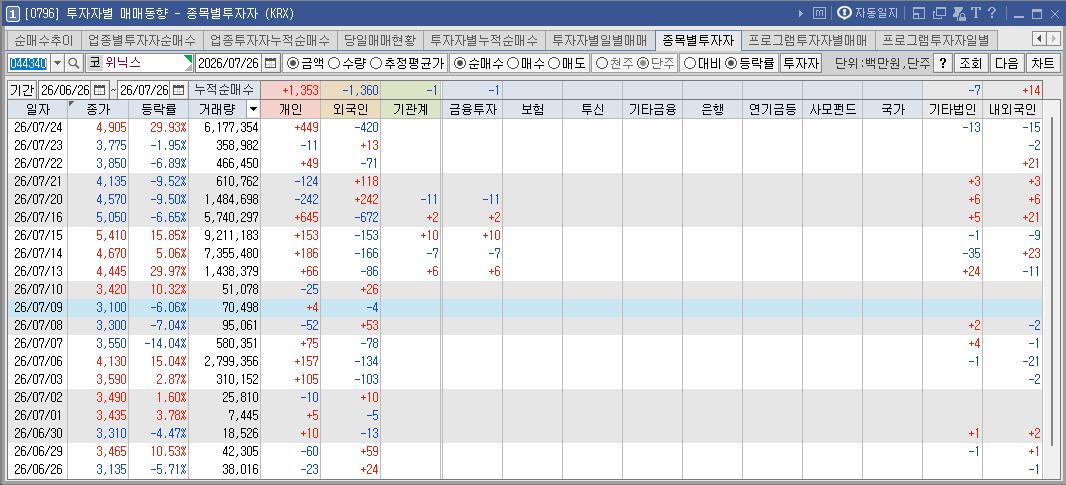Viewport: 1066px width, 485px height.
Task: Click the 조회 query button
Action: (x=970, y=63)
